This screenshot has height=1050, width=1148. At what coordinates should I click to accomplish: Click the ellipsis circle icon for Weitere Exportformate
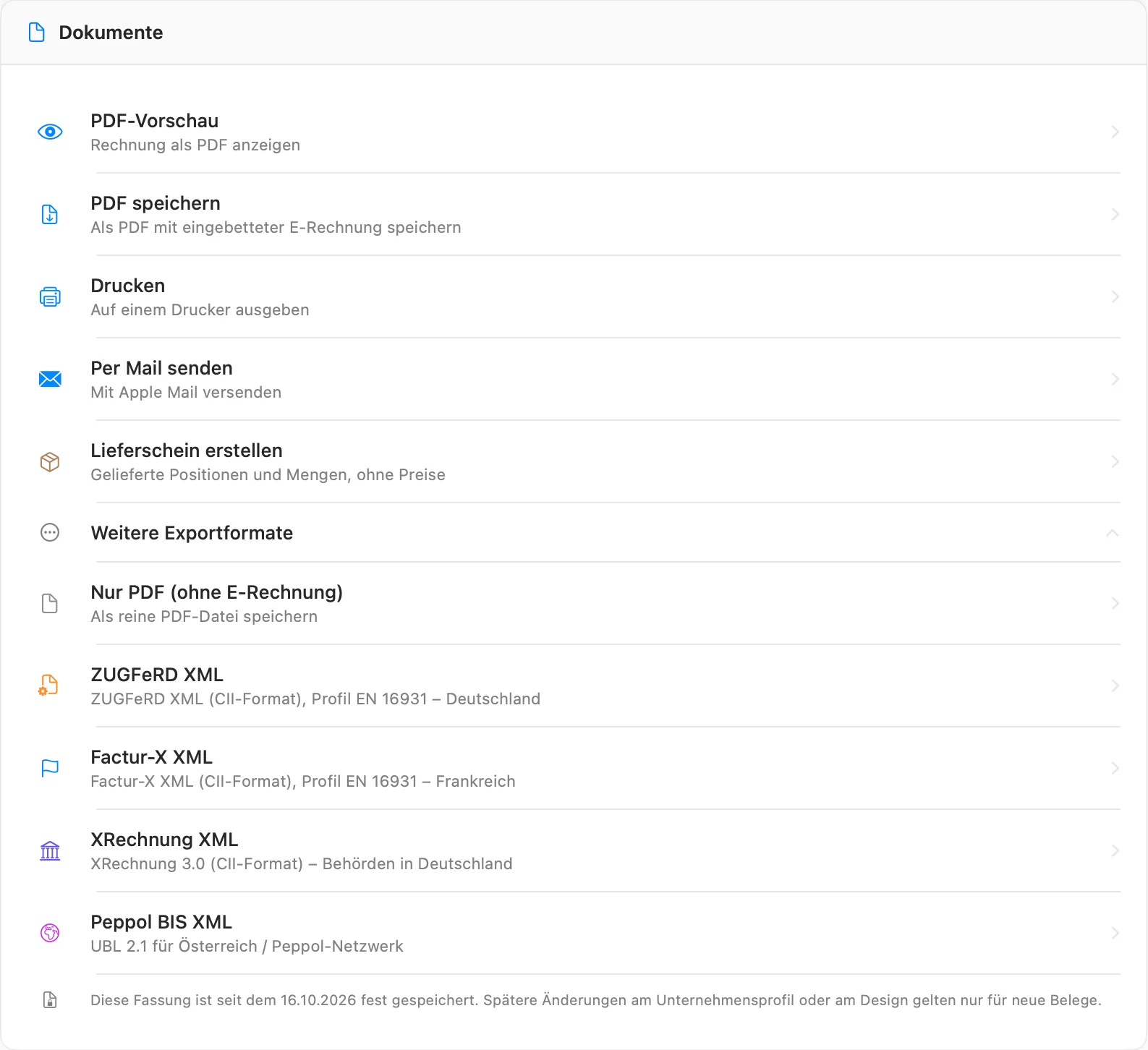[x=50, y=533]
